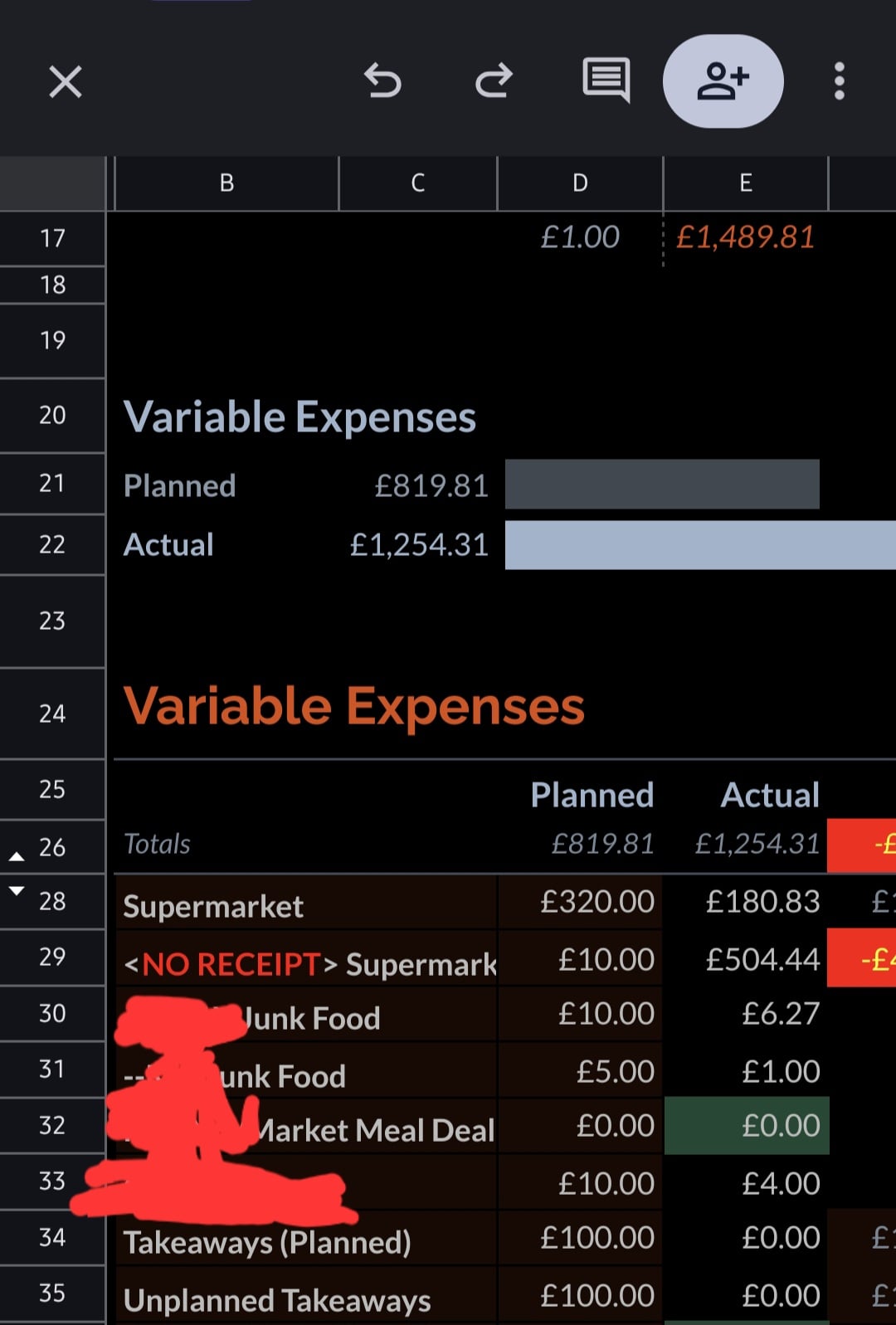Open the three-dot overflow menu

tap(839, 81)
